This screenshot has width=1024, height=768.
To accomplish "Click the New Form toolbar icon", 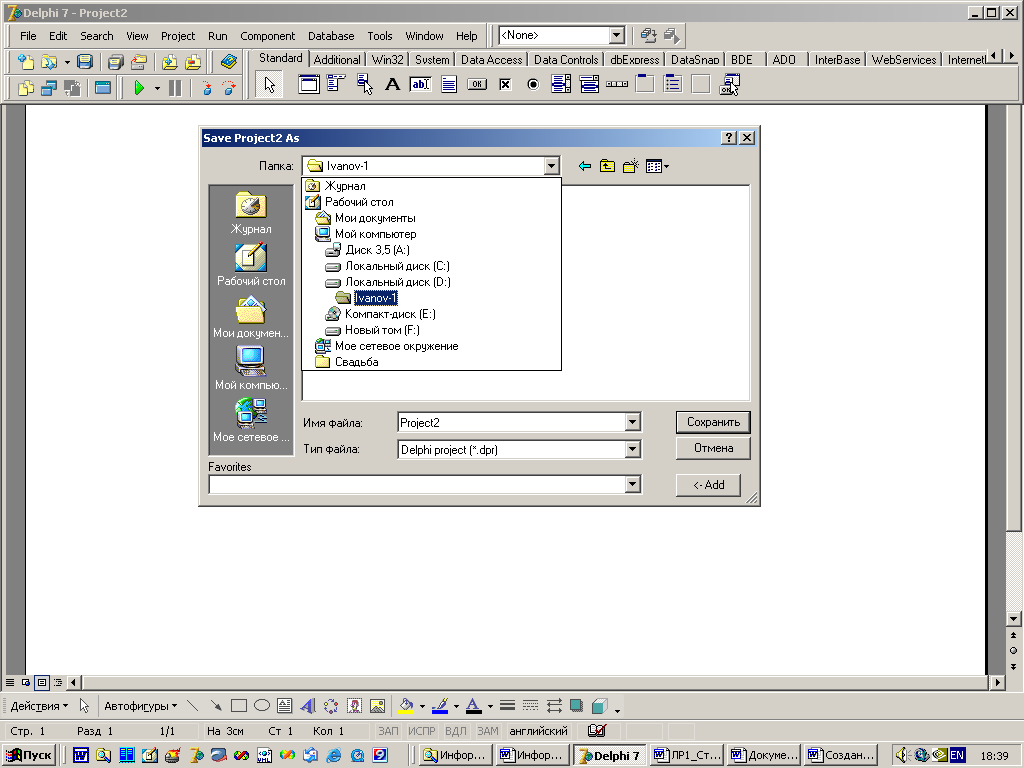I will [103, 88].
